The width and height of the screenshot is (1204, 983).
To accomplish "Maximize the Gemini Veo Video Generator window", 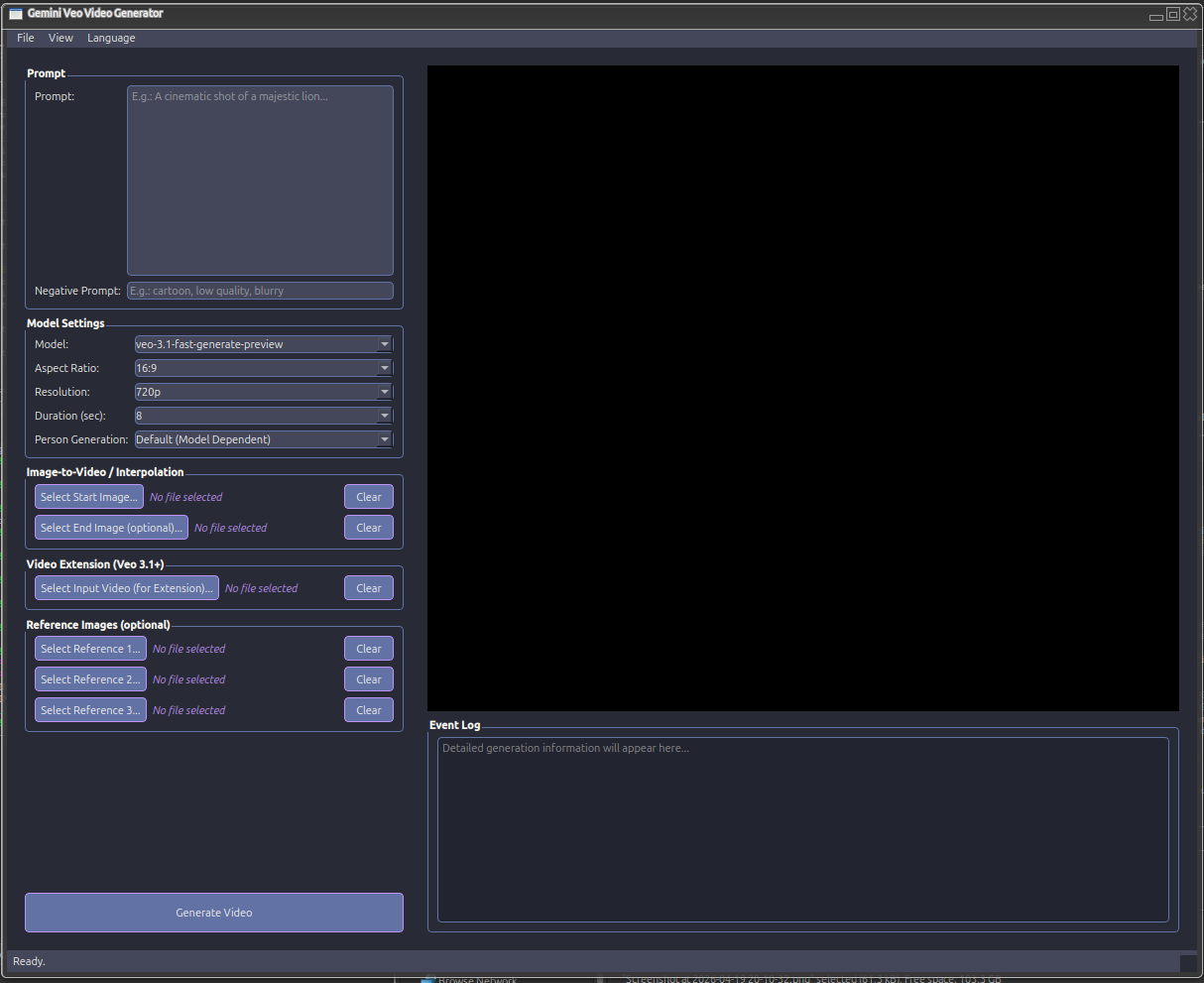I will [1173, 14].
